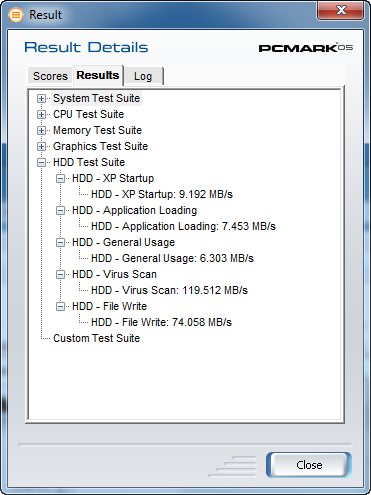Select System Test Suite tree item
Image resolution: width=371 pixels, height=495 pixels.
pos(96,98)
